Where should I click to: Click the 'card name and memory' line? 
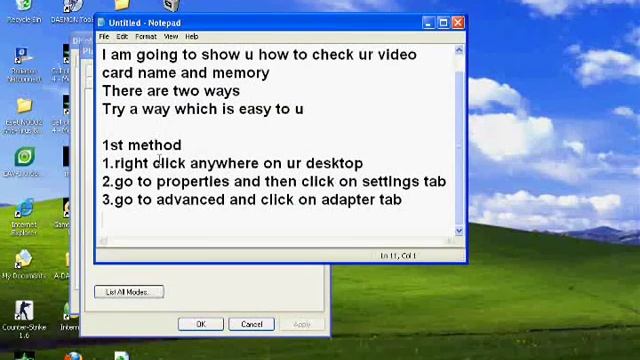pos(186,73)
